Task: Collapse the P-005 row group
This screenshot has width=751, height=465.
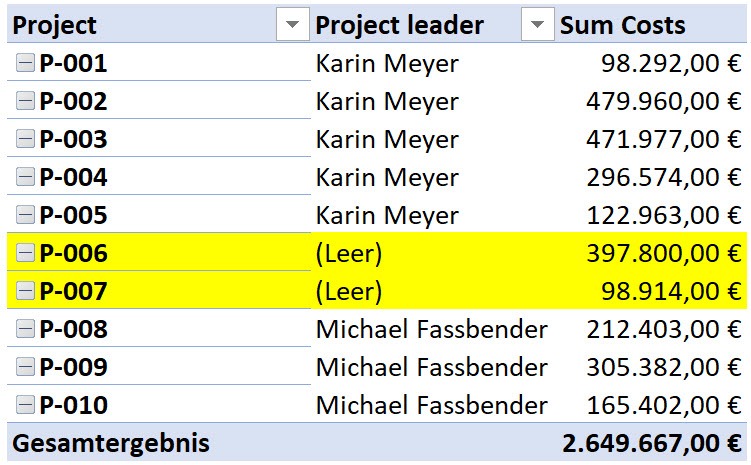Action: click(x=25, y=215)
